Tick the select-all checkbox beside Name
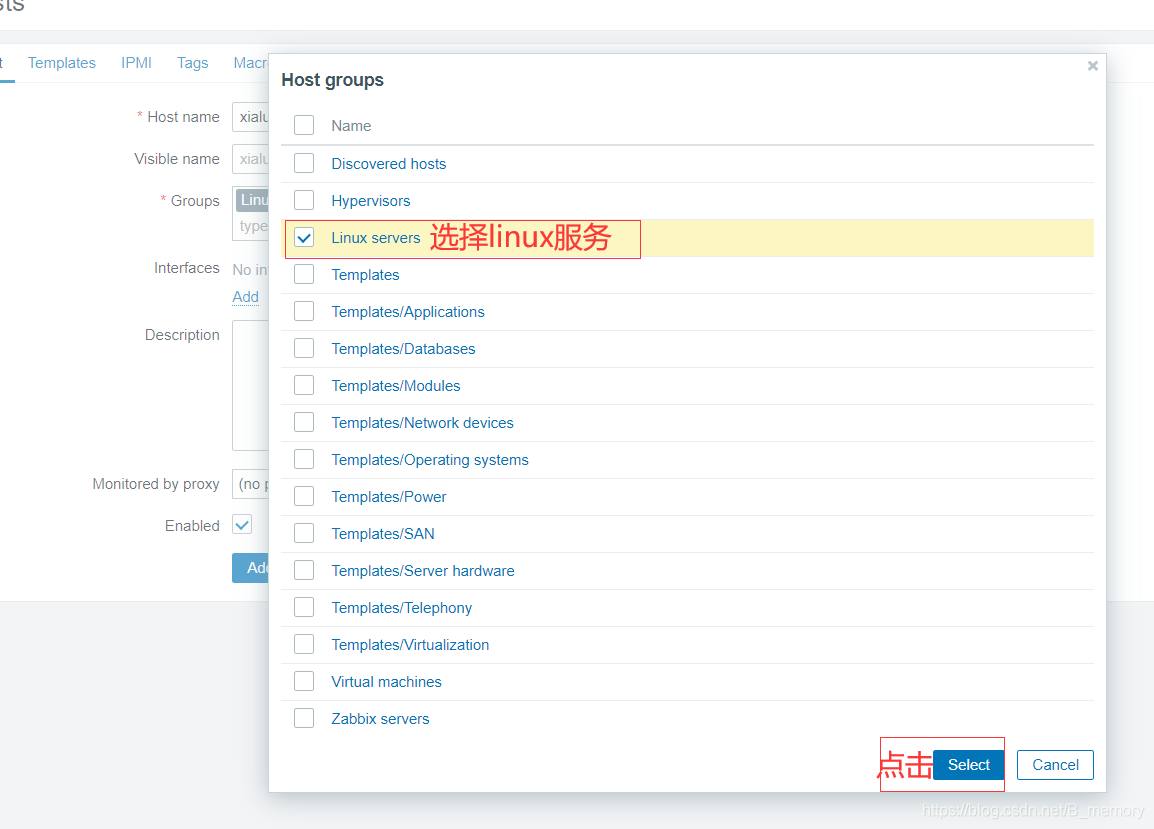1154x829 pixels. [x=304, y=125]
